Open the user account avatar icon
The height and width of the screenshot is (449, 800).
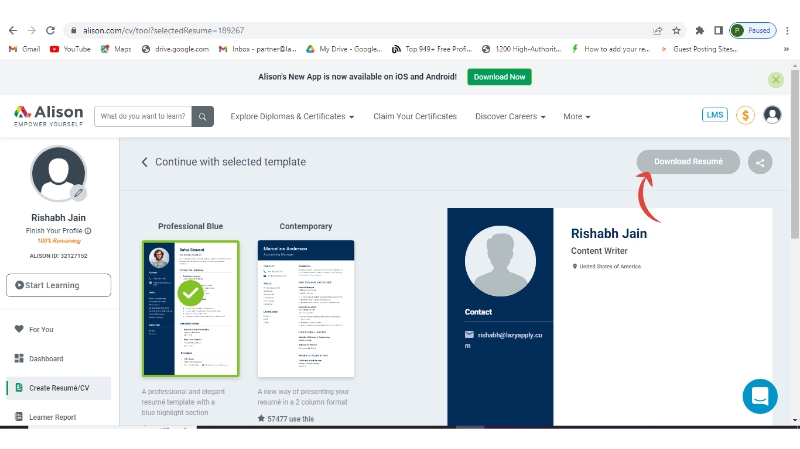[772, 115]
